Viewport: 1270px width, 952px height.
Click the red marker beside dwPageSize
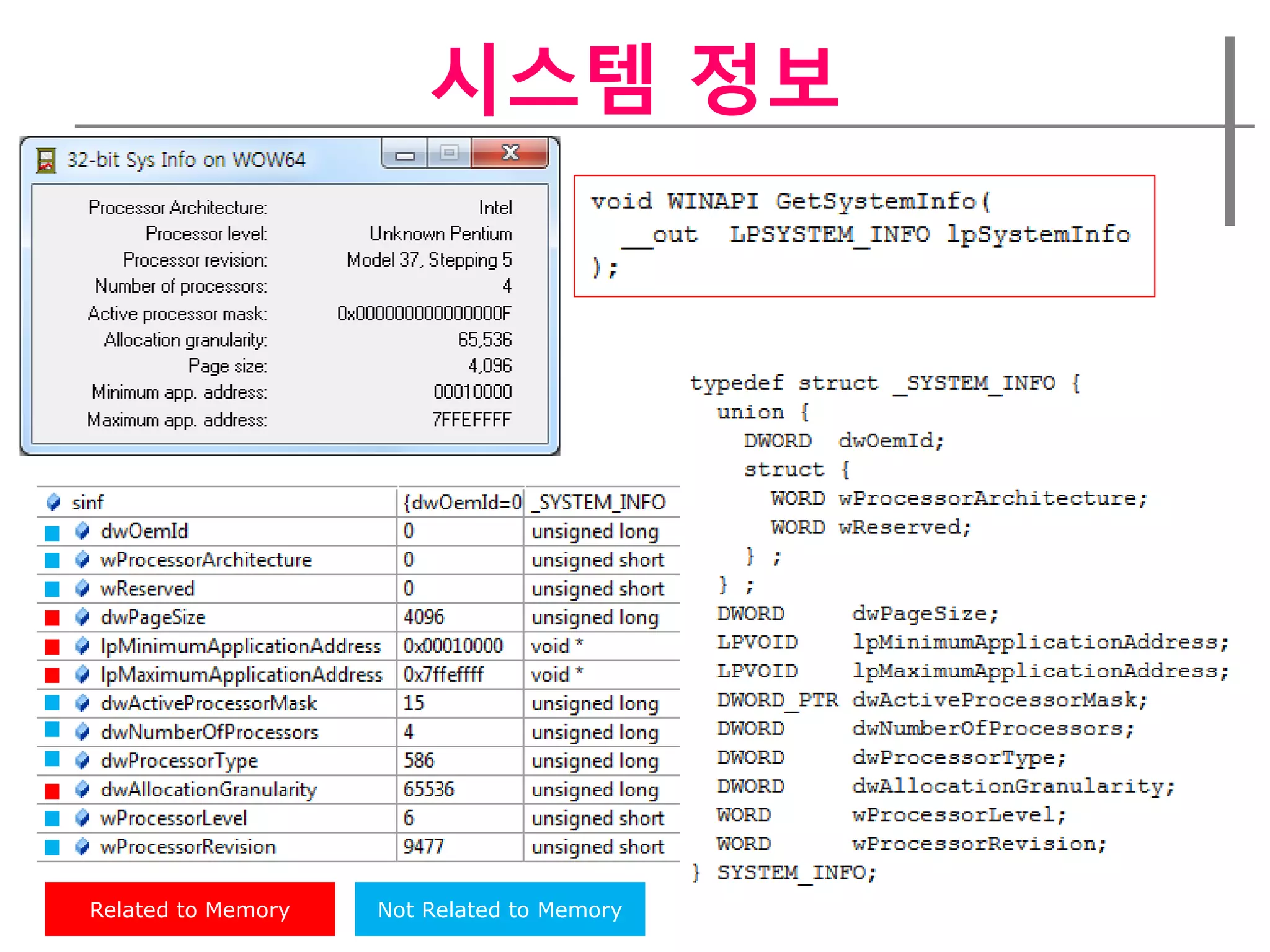(52, 618)
